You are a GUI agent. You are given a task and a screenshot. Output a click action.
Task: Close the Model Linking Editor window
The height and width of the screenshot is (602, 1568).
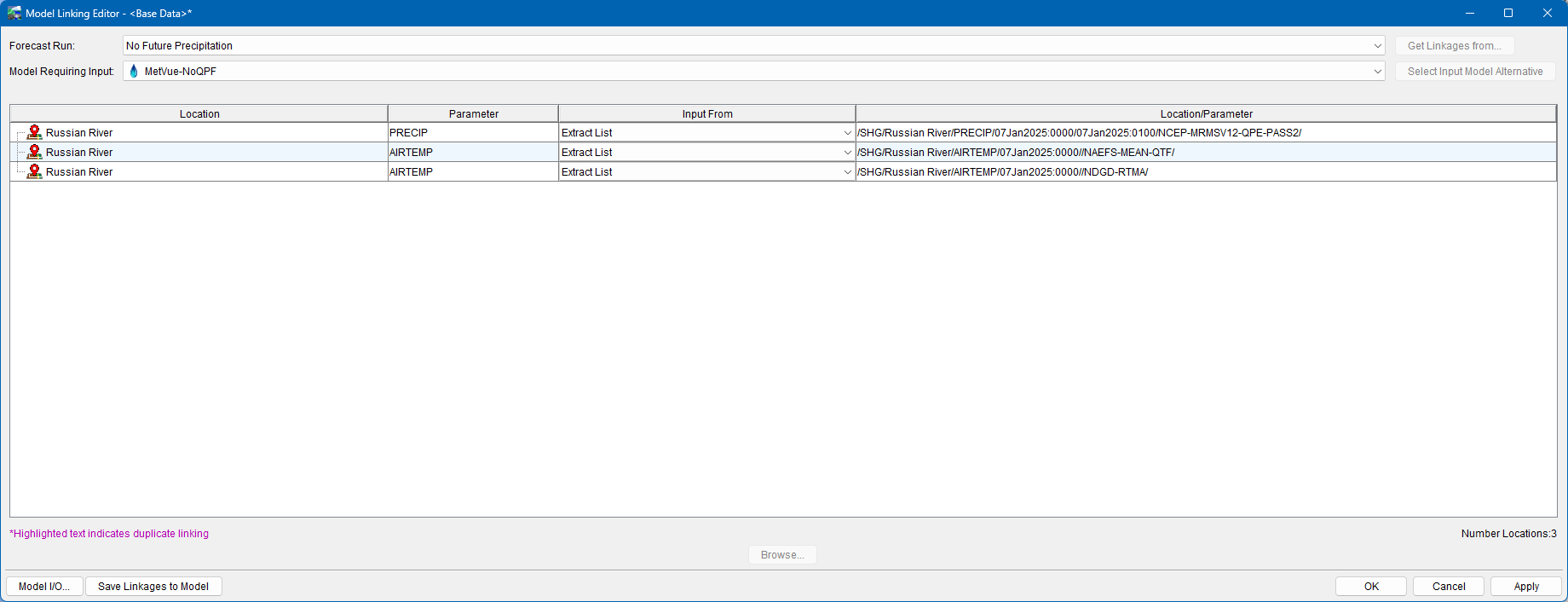tap(1548, 13)
